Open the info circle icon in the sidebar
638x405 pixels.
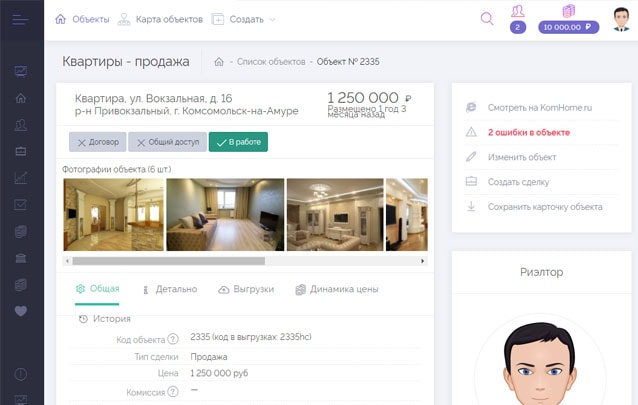coord(21,374)
